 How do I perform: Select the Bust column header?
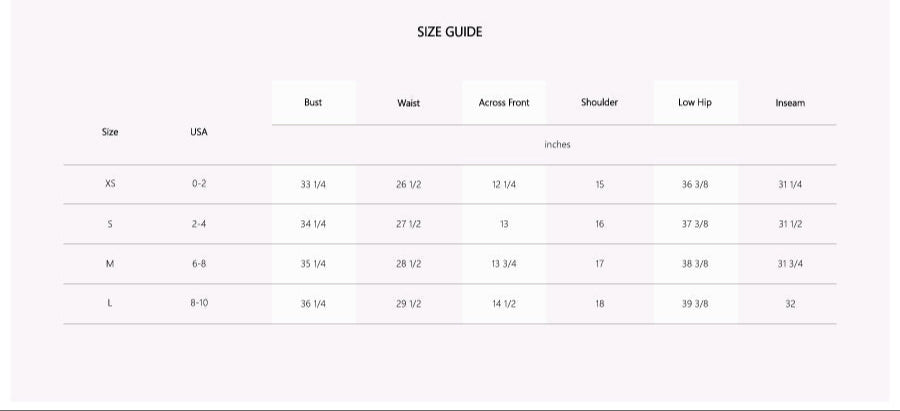pyautogui.click(x=313, y=102)
